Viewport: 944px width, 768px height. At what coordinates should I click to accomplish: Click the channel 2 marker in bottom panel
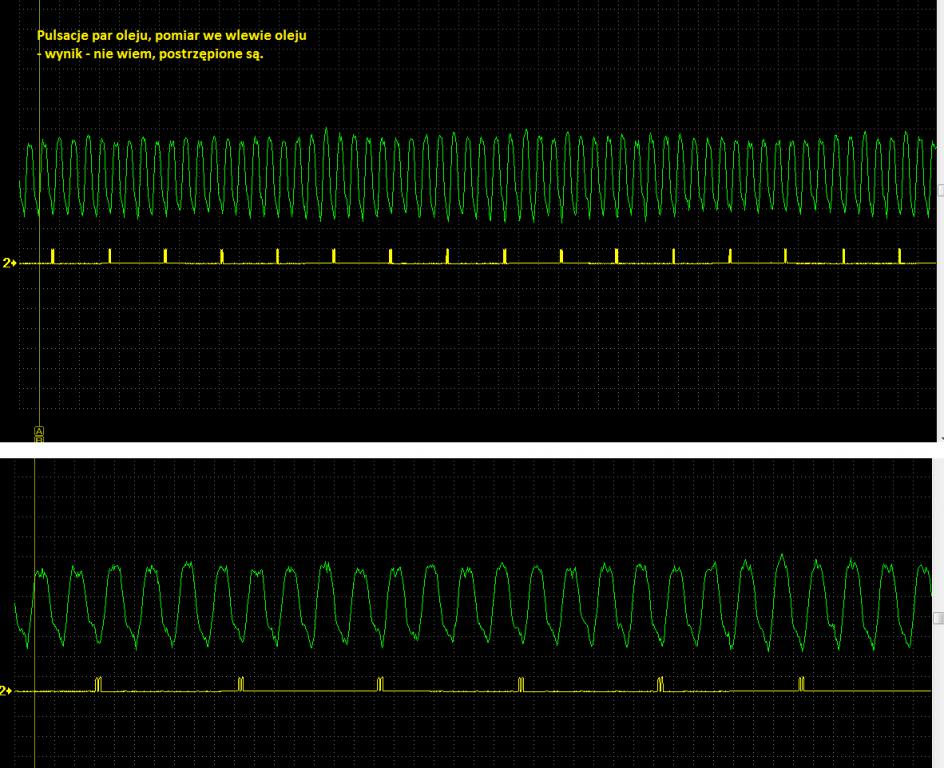click(7, 690)
